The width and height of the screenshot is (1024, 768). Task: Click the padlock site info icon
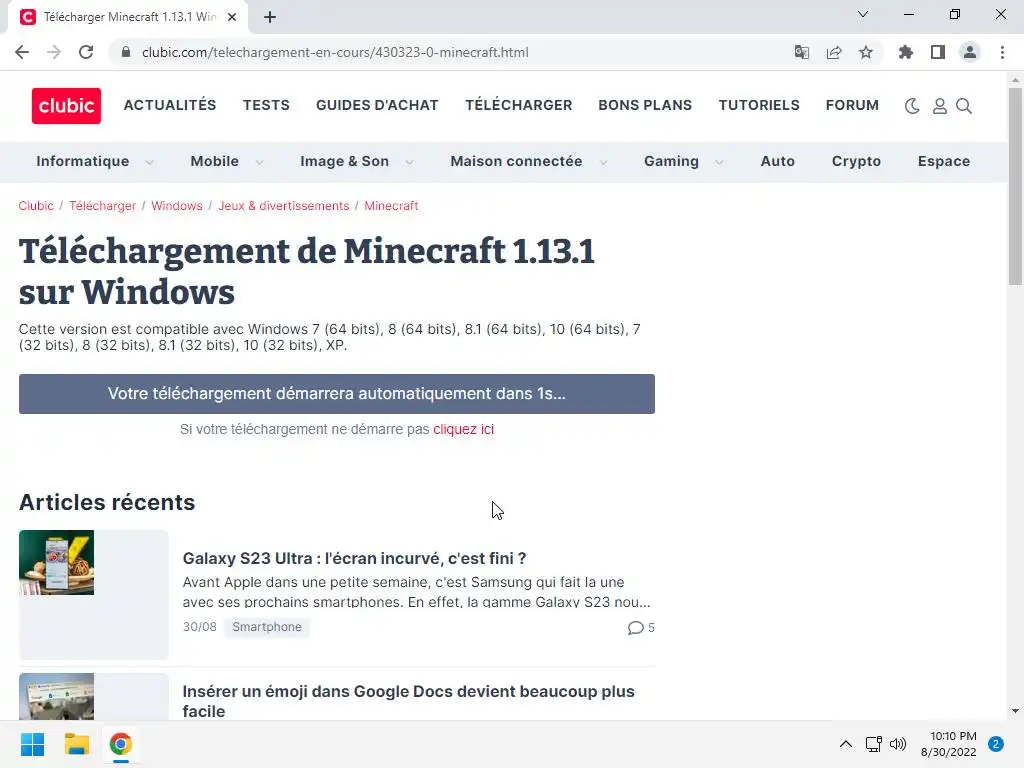pos(126,52)
